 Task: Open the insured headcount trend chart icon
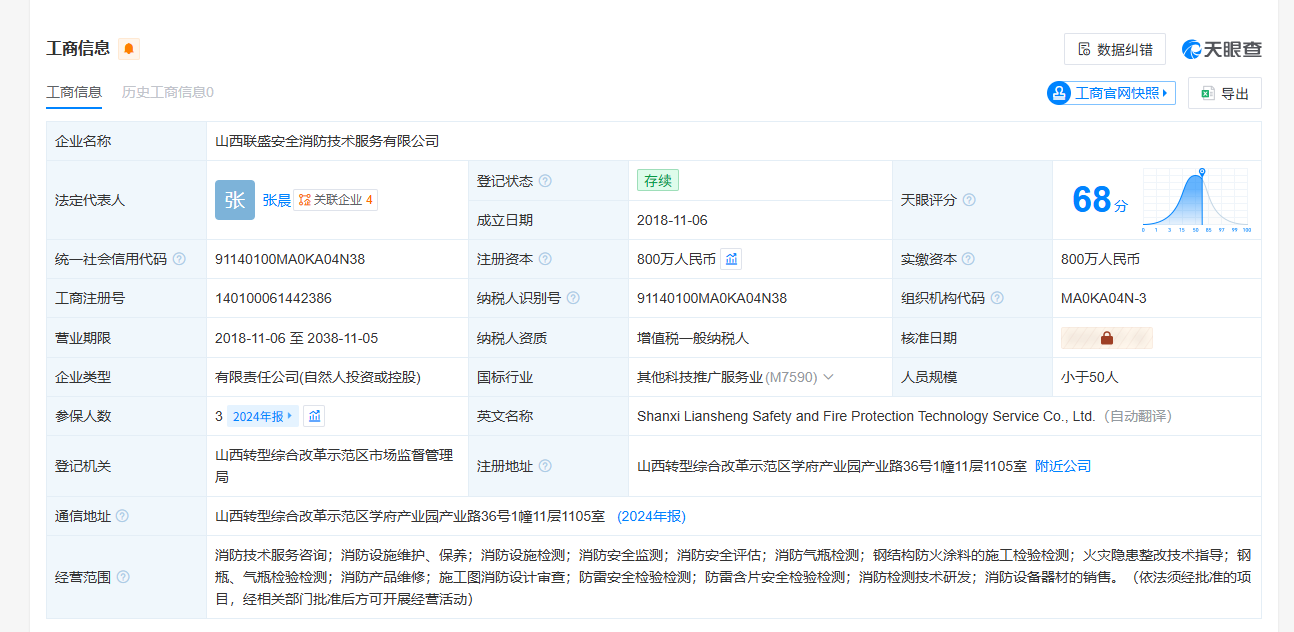pyautogui.click(x=314, y=416)
